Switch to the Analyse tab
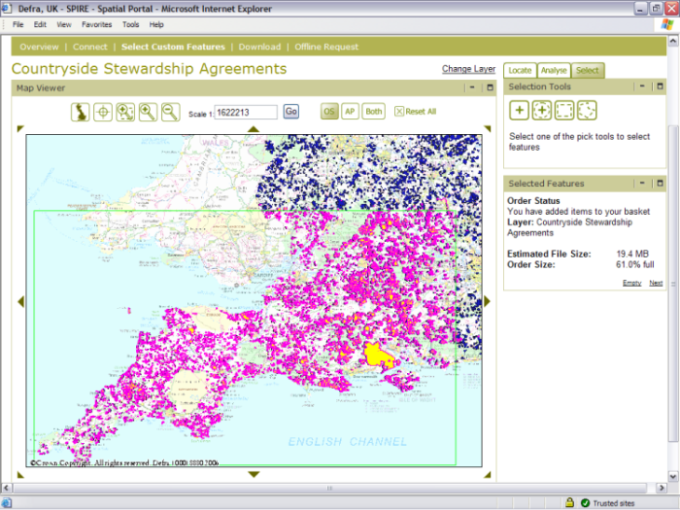 coord(553,70)
